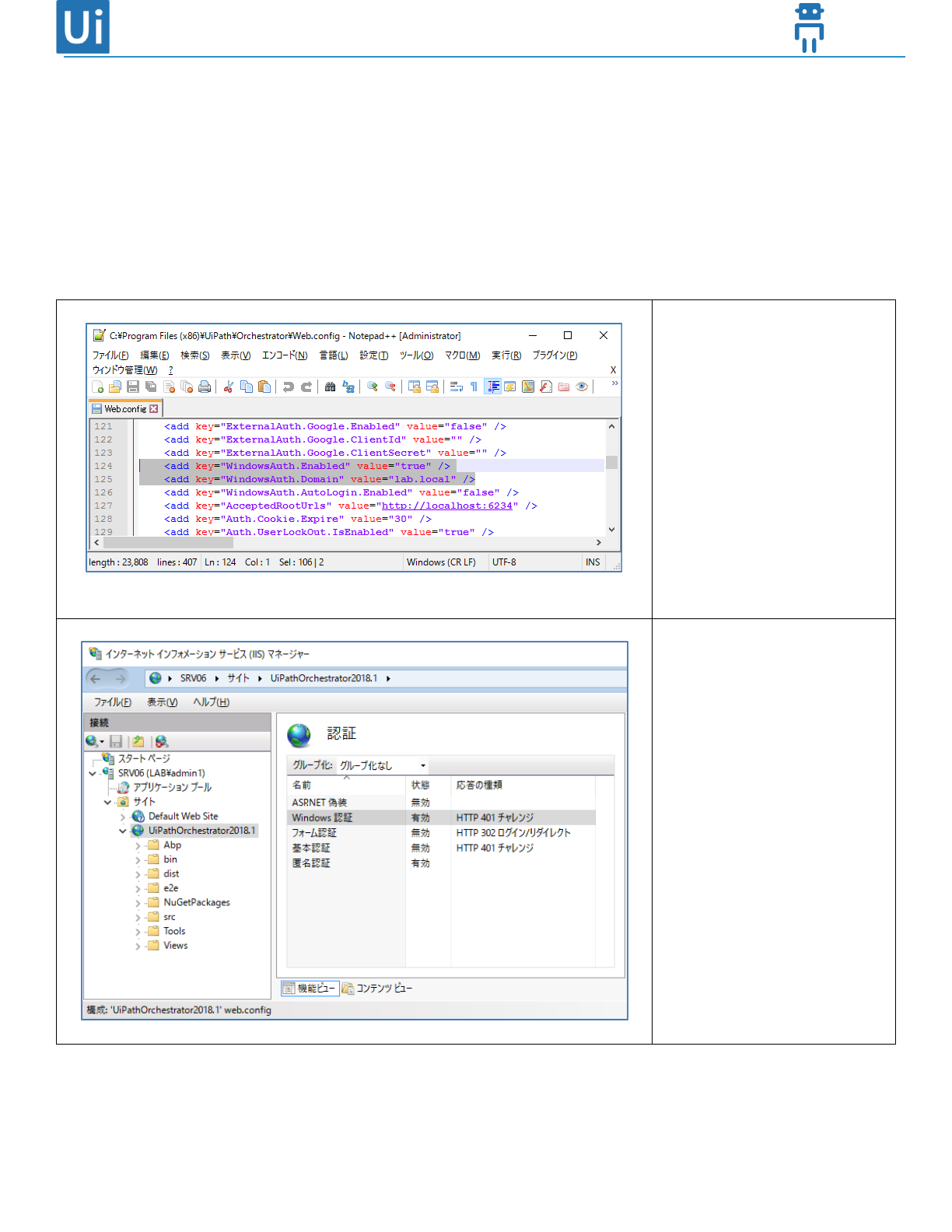Click INS mode in Notepad++ status bar
This screenshot has width=952, height=1232.
(593, 562)
